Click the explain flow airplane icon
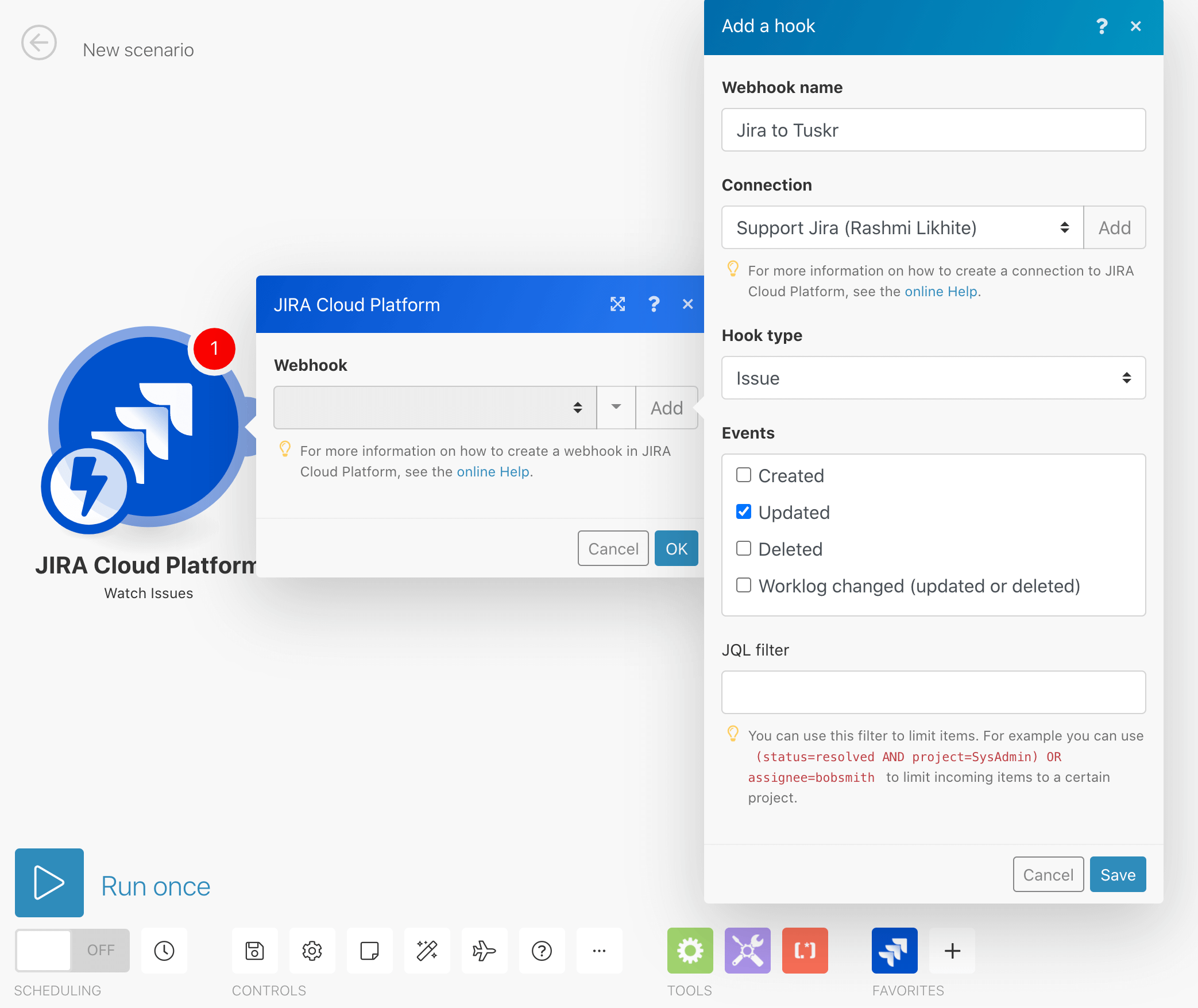The image size is (1198, 1008). click(485, 951)
